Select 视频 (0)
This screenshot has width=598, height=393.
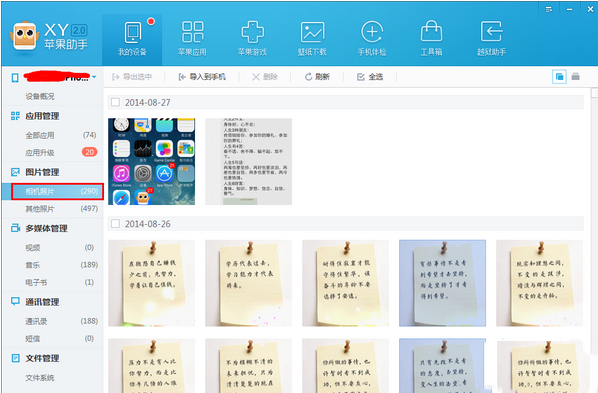coord(53,248)
